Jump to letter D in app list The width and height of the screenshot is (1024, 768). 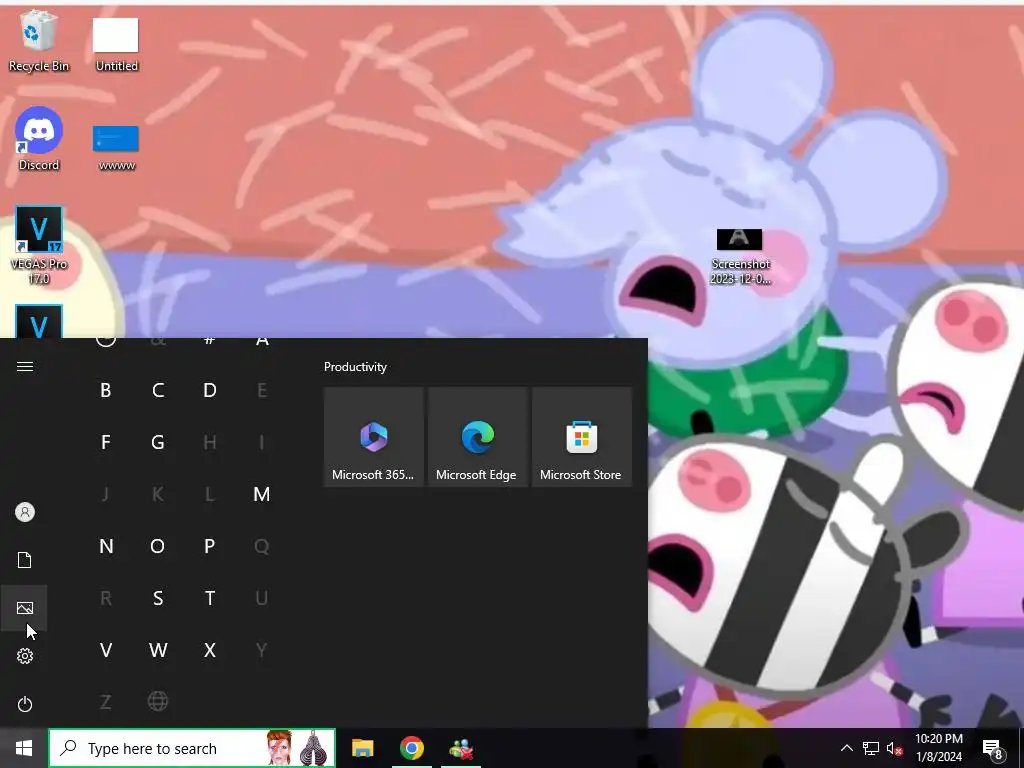[x=210, y=390]
